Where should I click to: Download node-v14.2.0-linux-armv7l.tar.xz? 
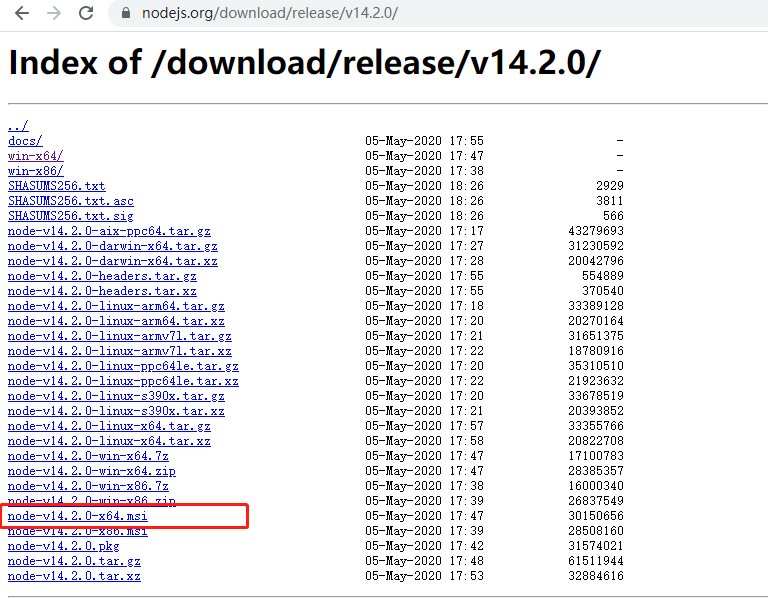click(120, 351)
